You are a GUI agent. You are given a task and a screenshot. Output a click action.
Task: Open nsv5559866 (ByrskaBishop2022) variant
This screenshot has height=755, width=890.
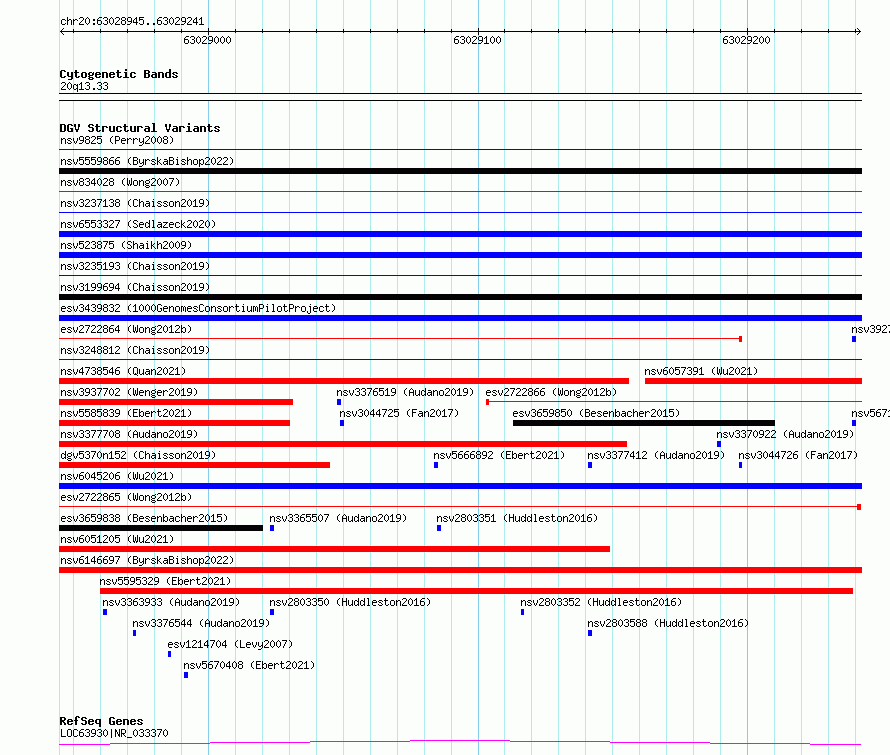pos(147,161)
